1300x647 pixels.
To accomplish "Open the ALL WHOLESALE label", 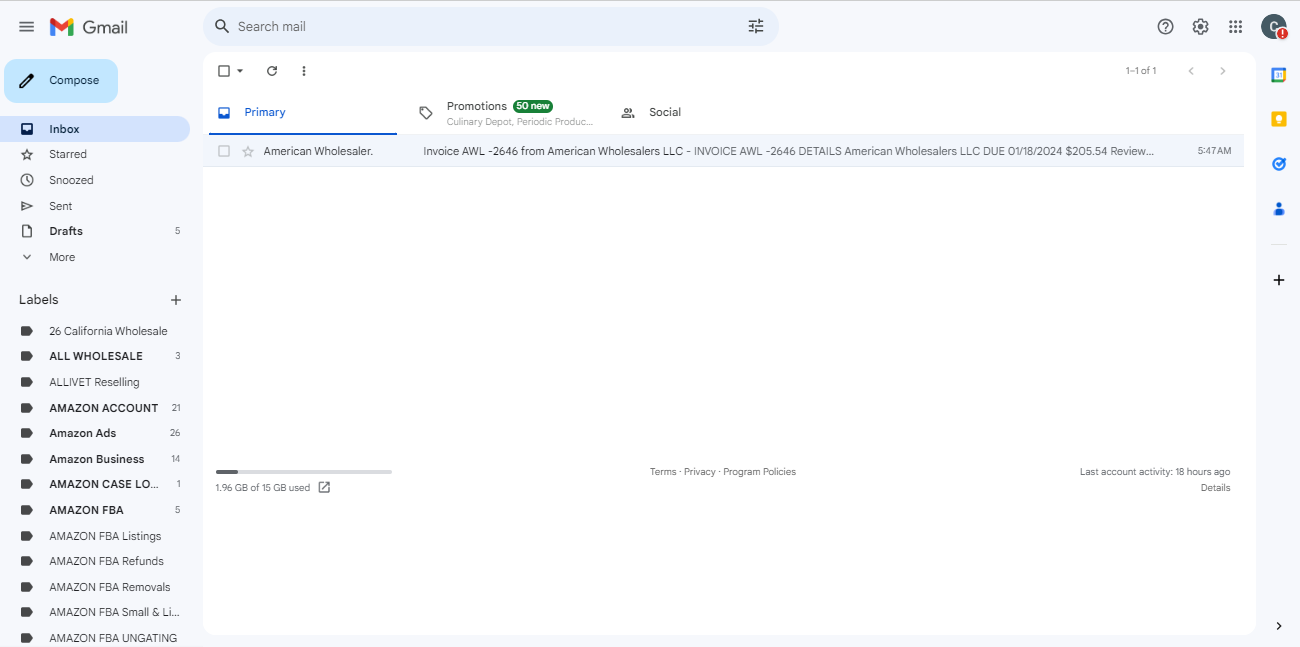I will [95, 356].
